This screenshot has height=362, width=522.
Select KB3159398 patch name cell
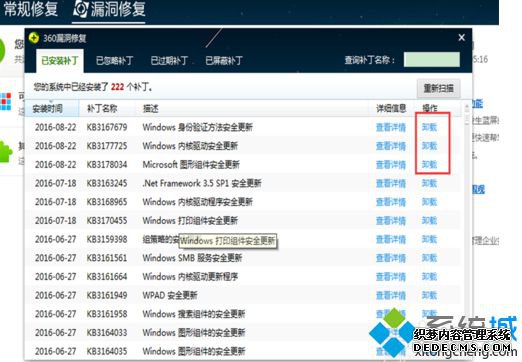[x=107, y=239]
